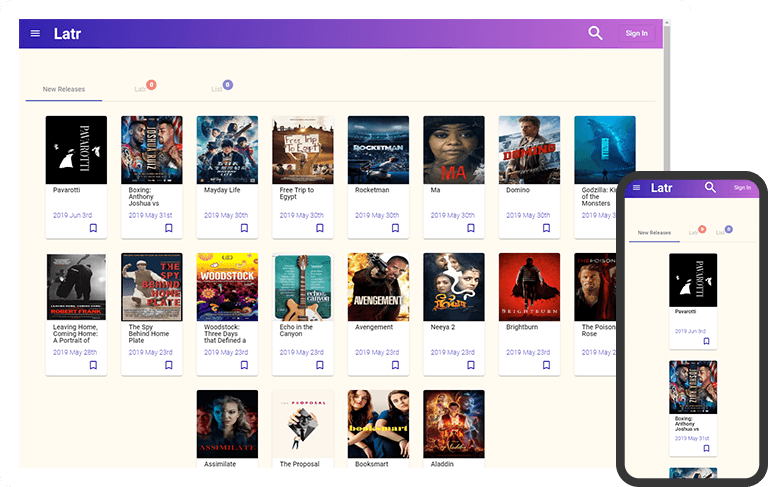The width and height of the screenshot is (768, 487).
Task: Switch to the New Releases tab on desktop
Action: pyautogui.click(x=64, y=89)
